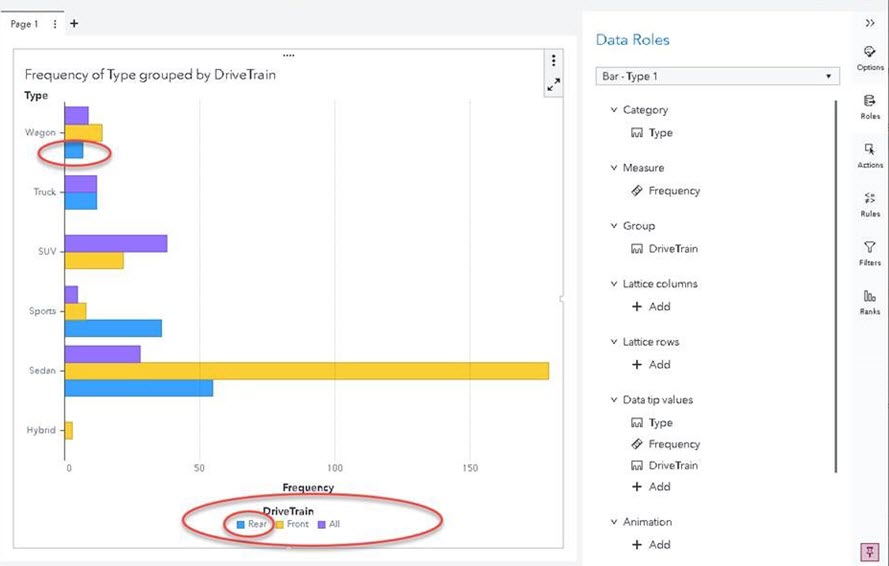Click the SUV axis label
The image size is (889, 566).
coord(47,251)
